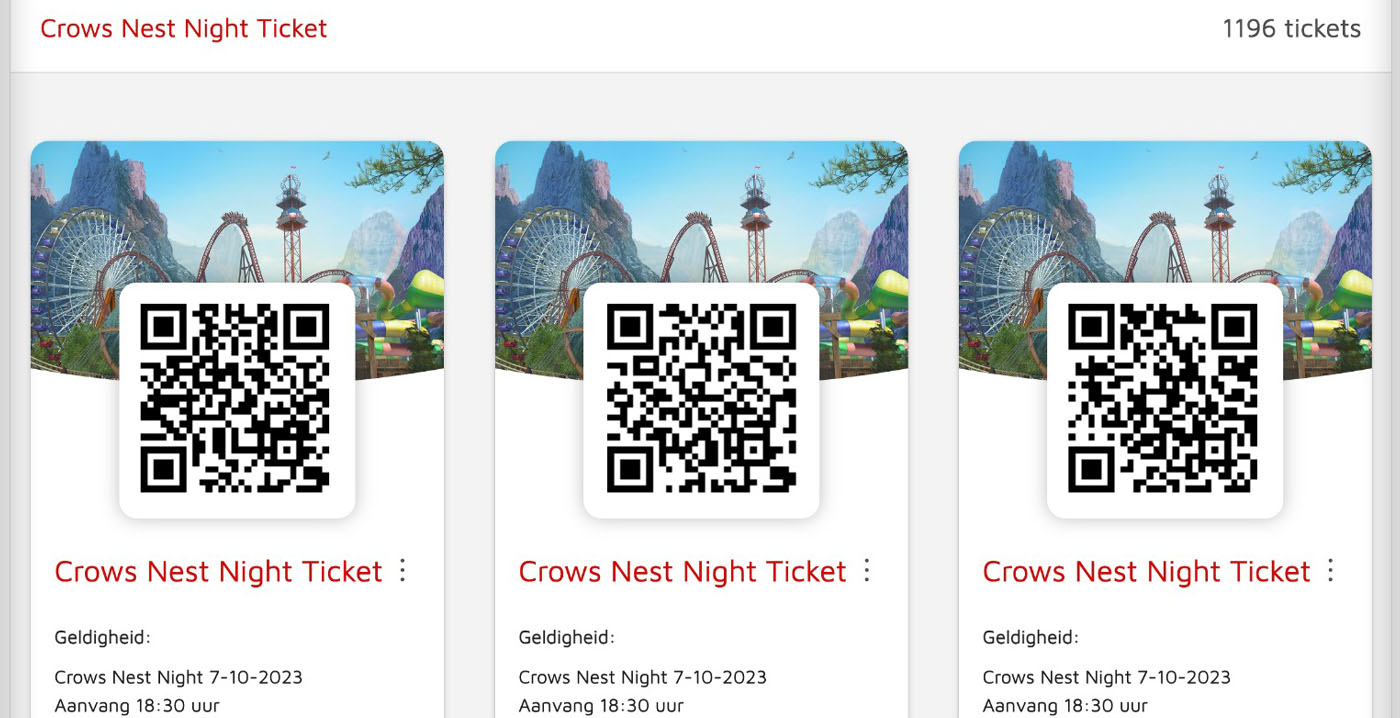Image resolution: width=1400 pixels, height=718 pixels.
Task: Click the theme park banner on the left ticket
Action: pos(237,210)
